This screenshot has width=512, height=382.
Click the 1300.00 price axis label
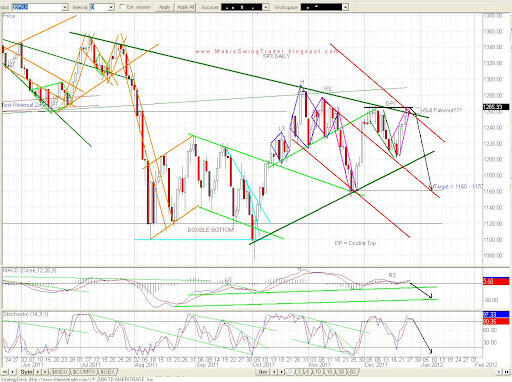[493, 79]
